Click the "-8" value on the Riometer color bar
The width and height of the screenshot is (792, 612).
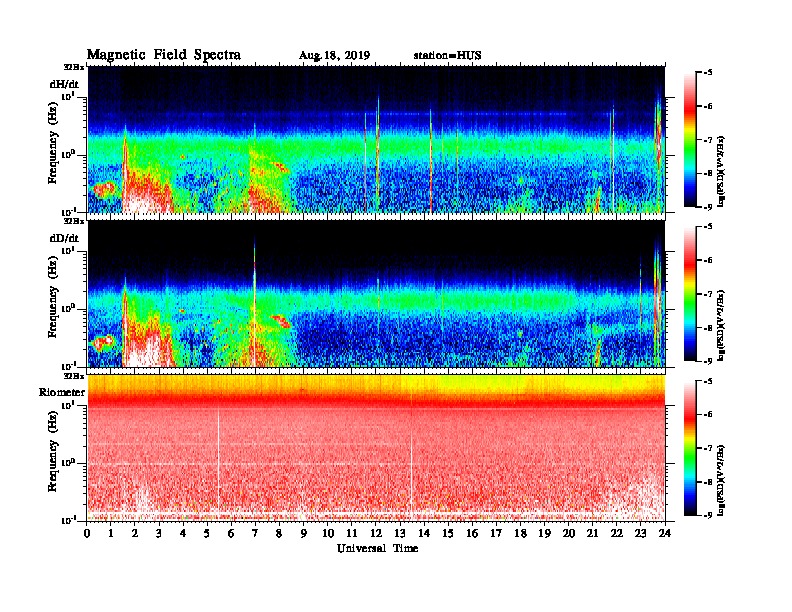click(x=708, y=482)
